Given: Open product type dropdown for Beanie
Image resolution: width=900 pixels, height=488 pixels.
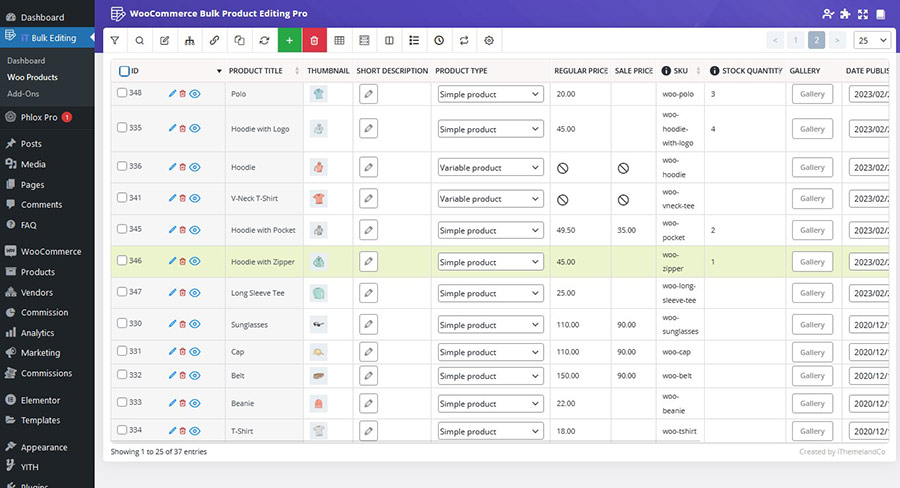Looking at the screenshot, I should (490, 404).
